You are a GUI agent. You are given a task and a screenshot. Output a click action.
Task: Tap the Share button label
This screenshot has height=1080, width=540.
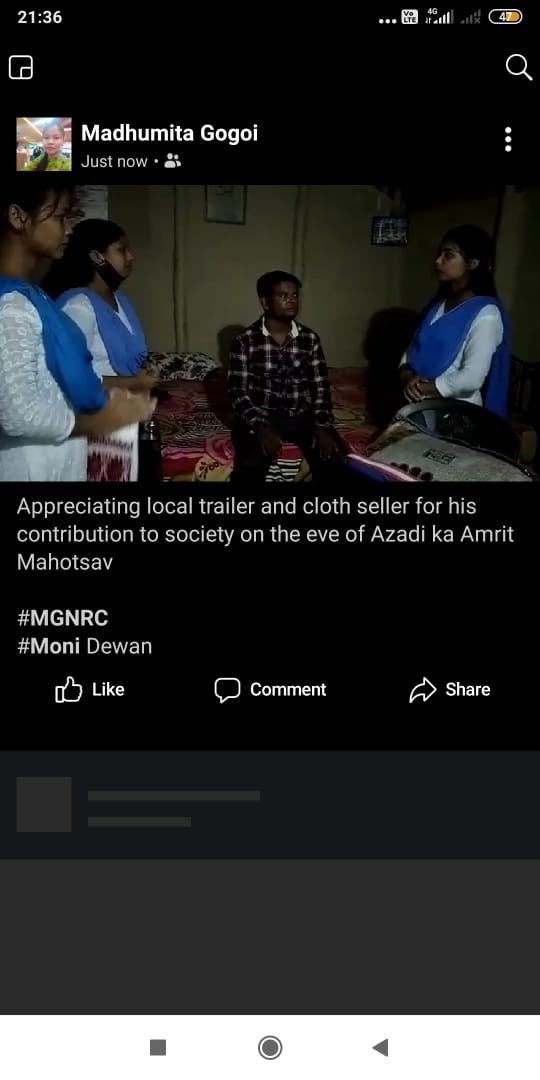(x=468, y=689)
